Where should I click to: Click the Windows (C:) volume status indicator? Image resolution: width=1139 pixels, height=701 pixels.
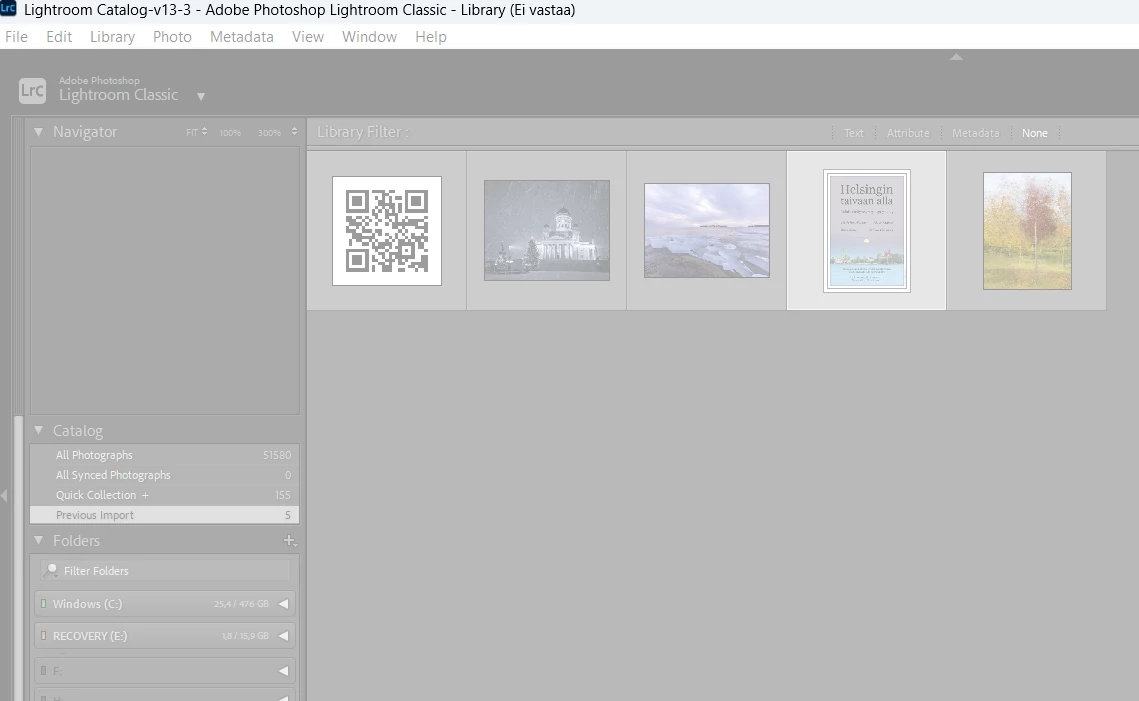(x=44, y=604)
